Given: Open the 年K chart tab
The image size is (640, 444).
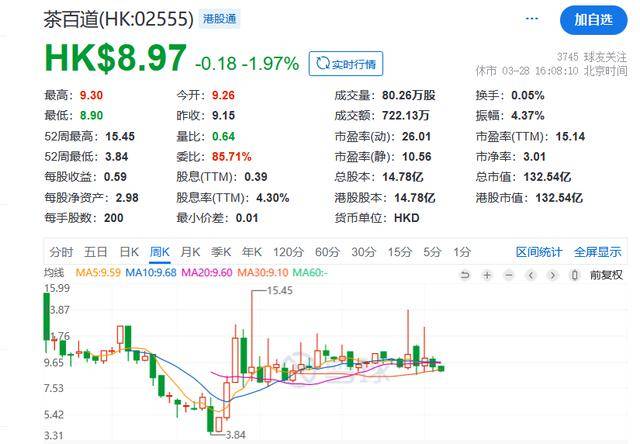Looking at the screenshot, I should click(x=251, y=252).
